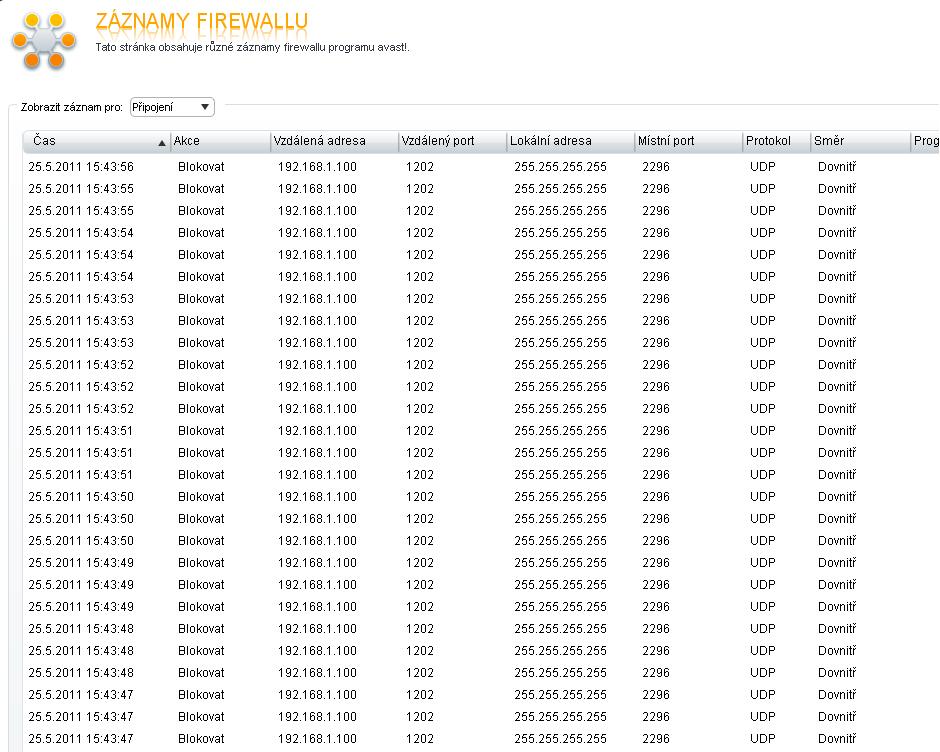The width and height of the screenshot is (940, 752).
Task: Sort by the Lokální adresa column header
Action: click(x=570, y=141)
